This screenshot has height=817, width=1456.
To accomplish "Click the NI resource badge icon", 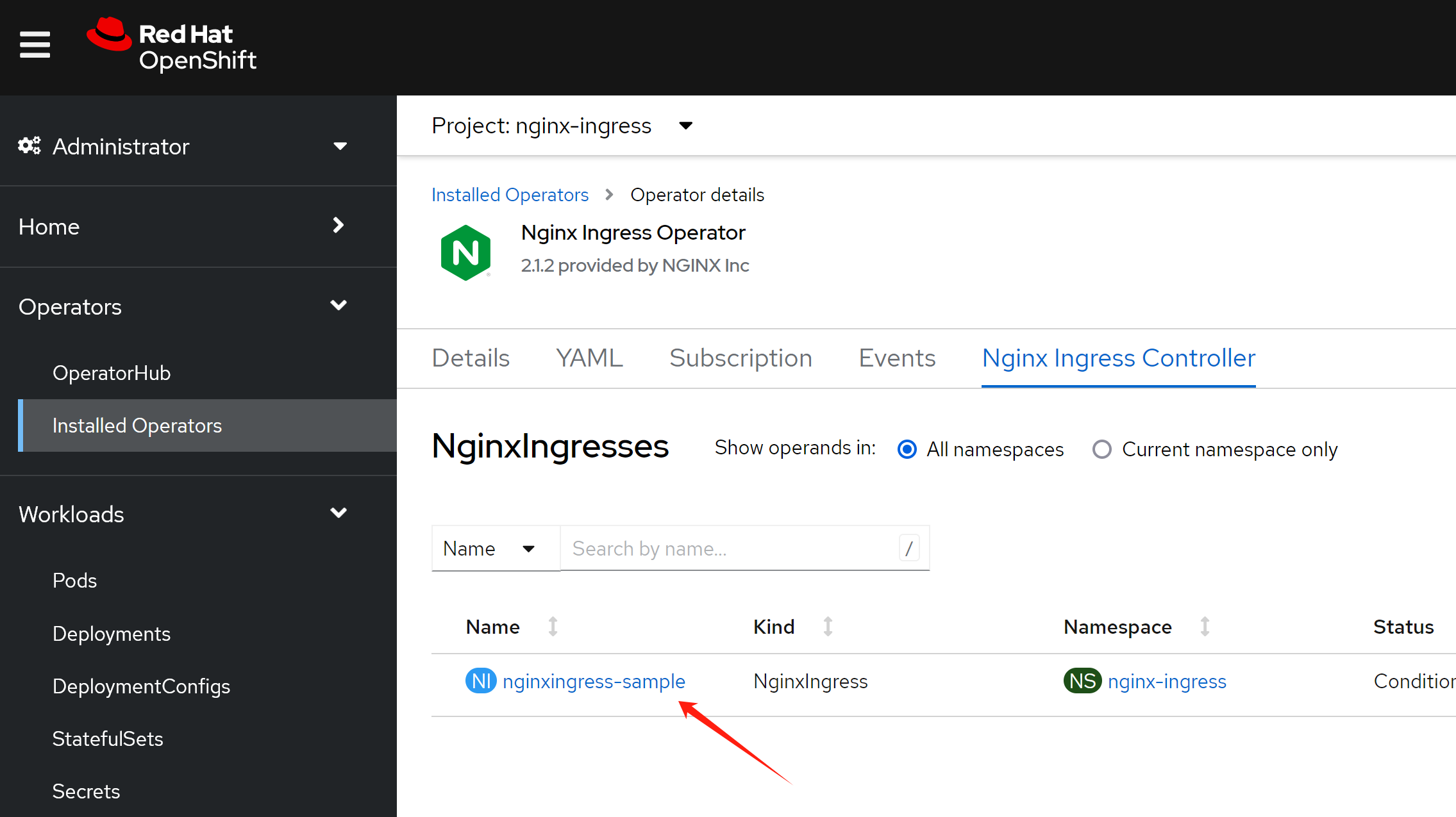I will [480, 681].
